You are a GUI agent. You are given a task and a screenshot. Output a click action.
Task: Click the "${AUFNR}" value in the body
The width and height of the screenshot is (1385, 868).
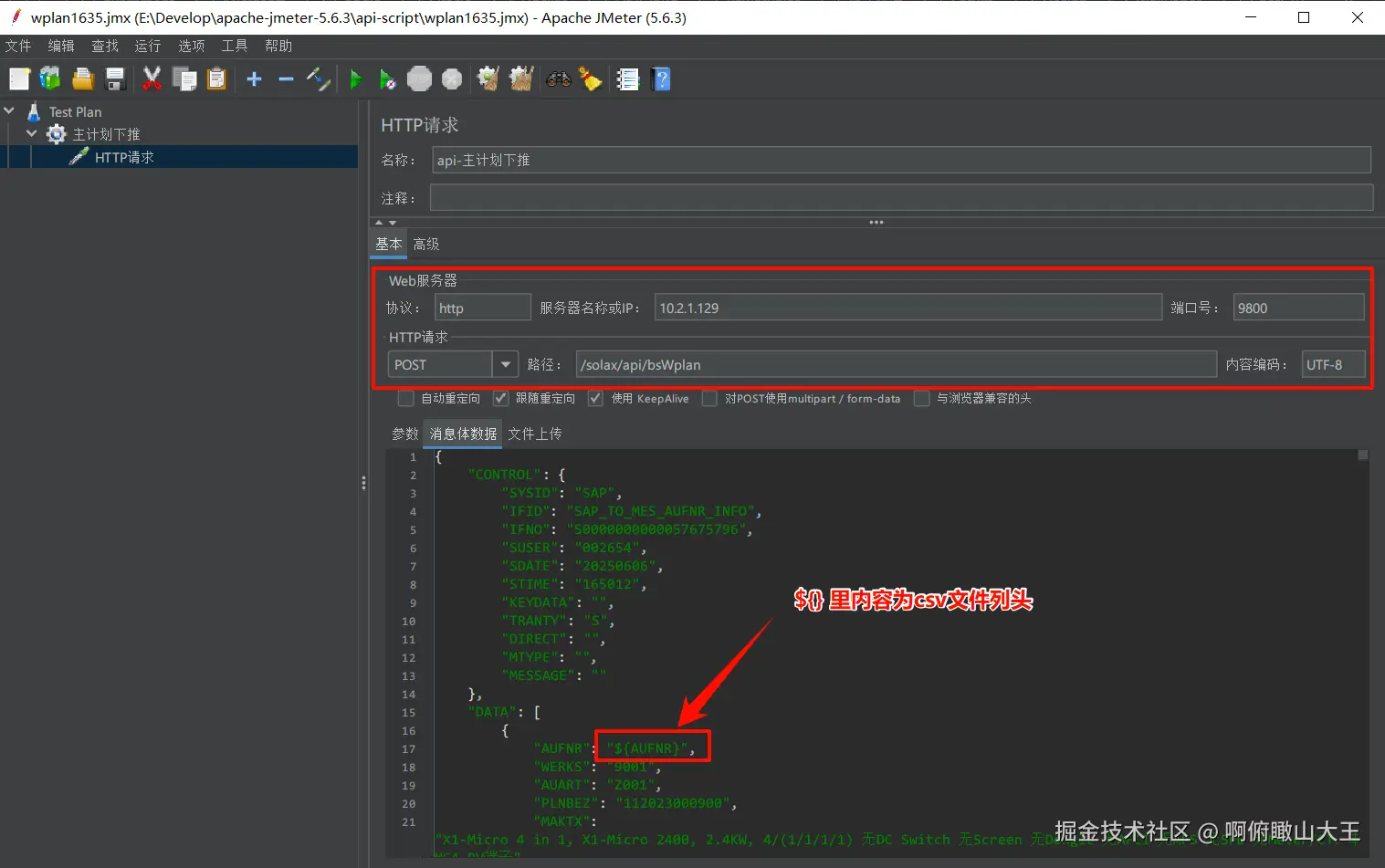(x=646, y=748)
